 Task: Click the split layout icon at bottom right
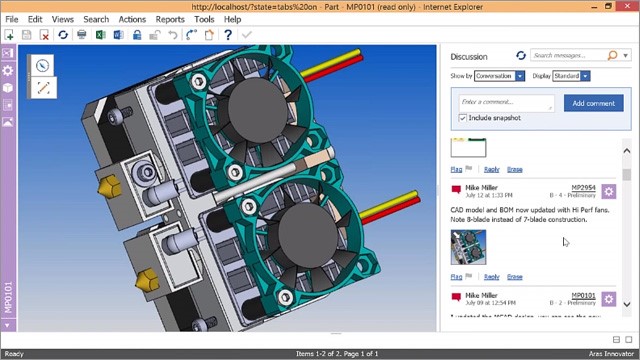click(616, 340)
